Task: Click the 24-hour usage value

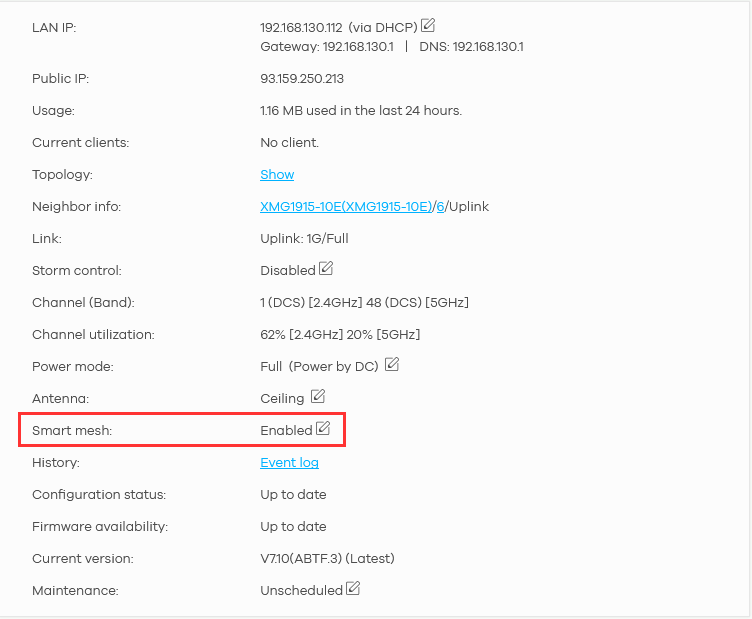Action: pyautogui.click(x=361, y=111)
